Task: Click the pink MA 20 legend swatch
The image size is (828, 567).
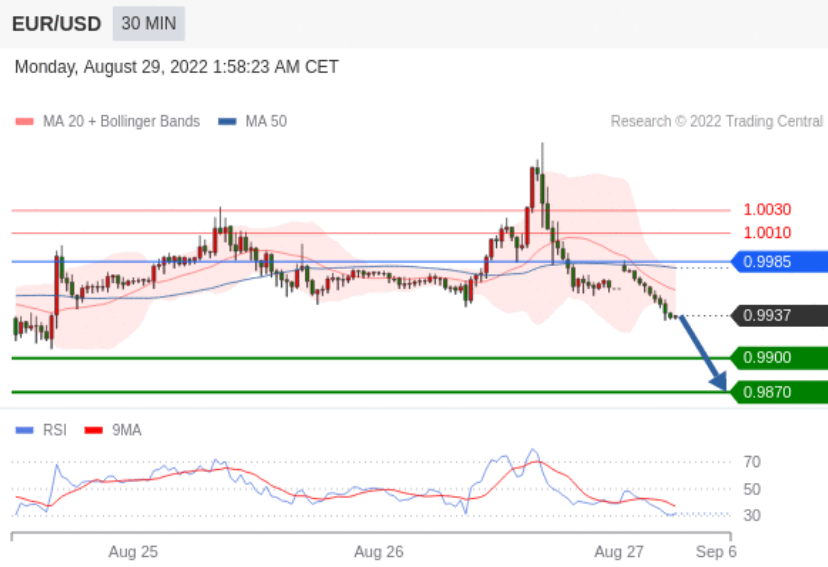Action: pyautogui.click(x=24, y=122)
